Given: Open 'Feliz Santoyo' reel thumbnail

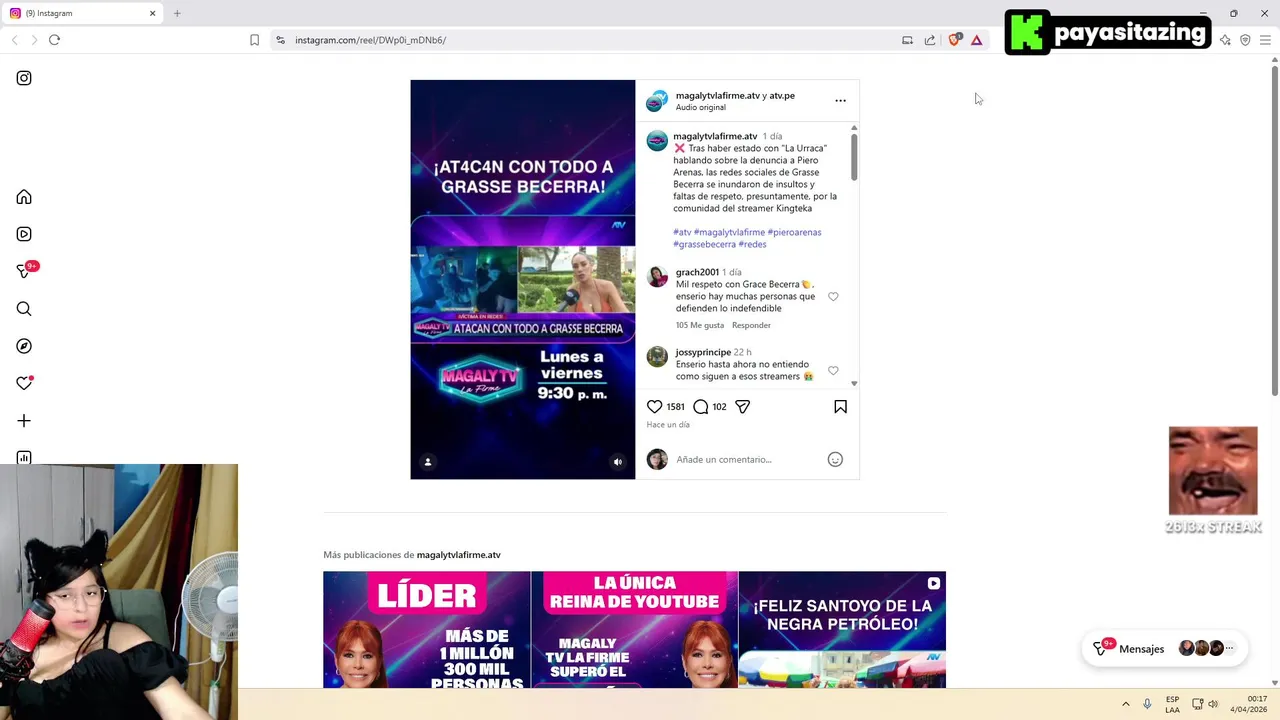Looking at the screenshot, I should coord(842,630).
